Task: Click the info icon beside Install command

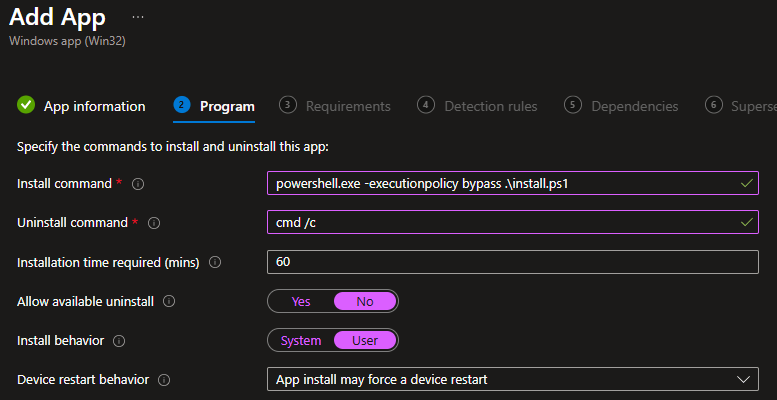Action: pos(138,184)
